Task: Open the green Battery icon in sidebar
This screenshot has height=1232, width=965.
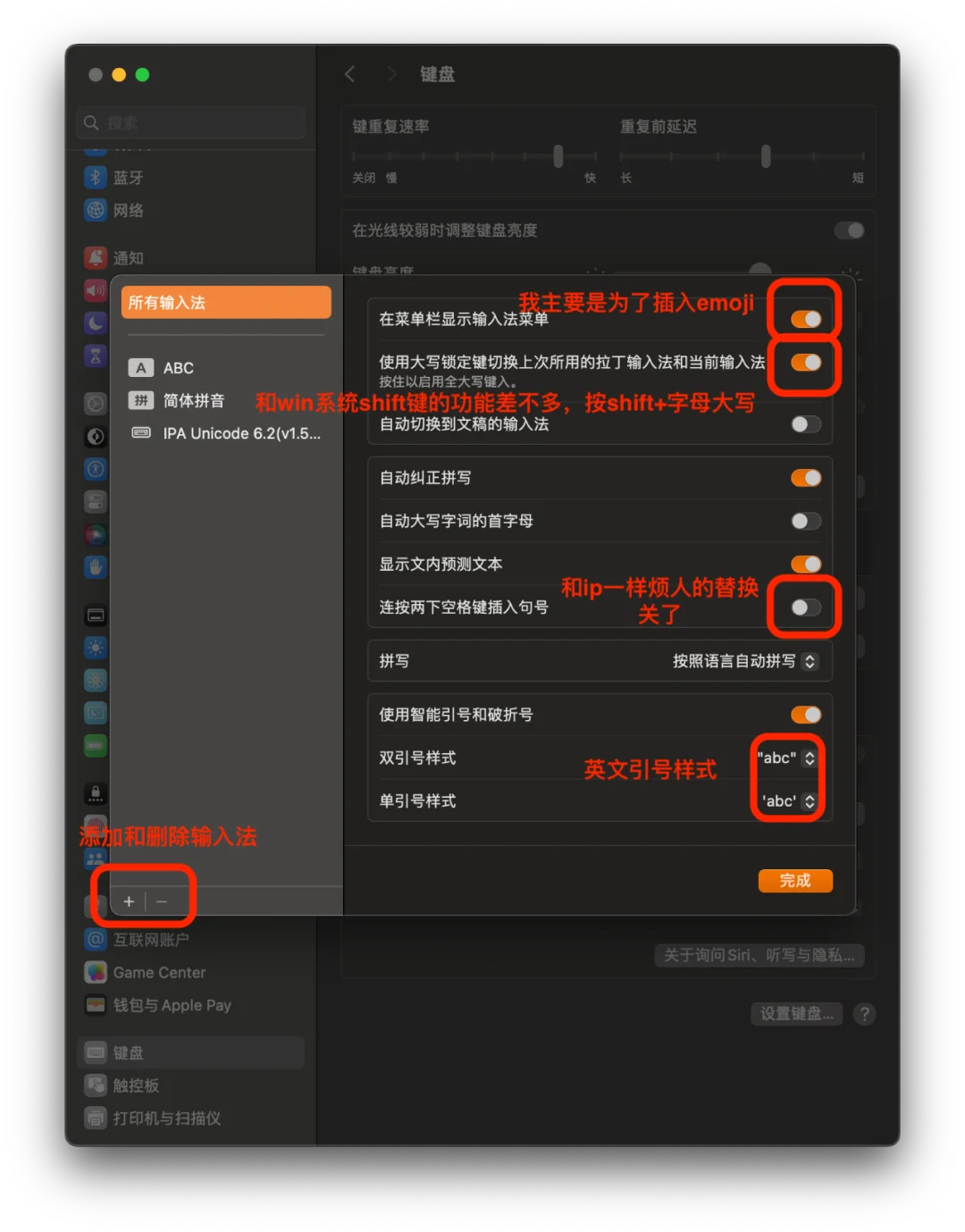Action: (x=96, y=745)
